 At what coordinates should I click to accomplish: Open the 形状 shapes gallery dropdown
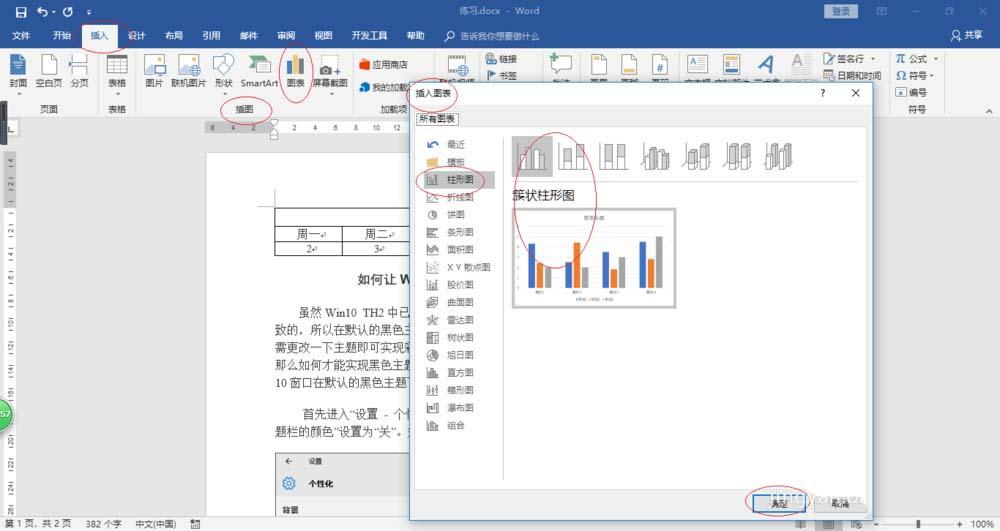pos(223,94)
